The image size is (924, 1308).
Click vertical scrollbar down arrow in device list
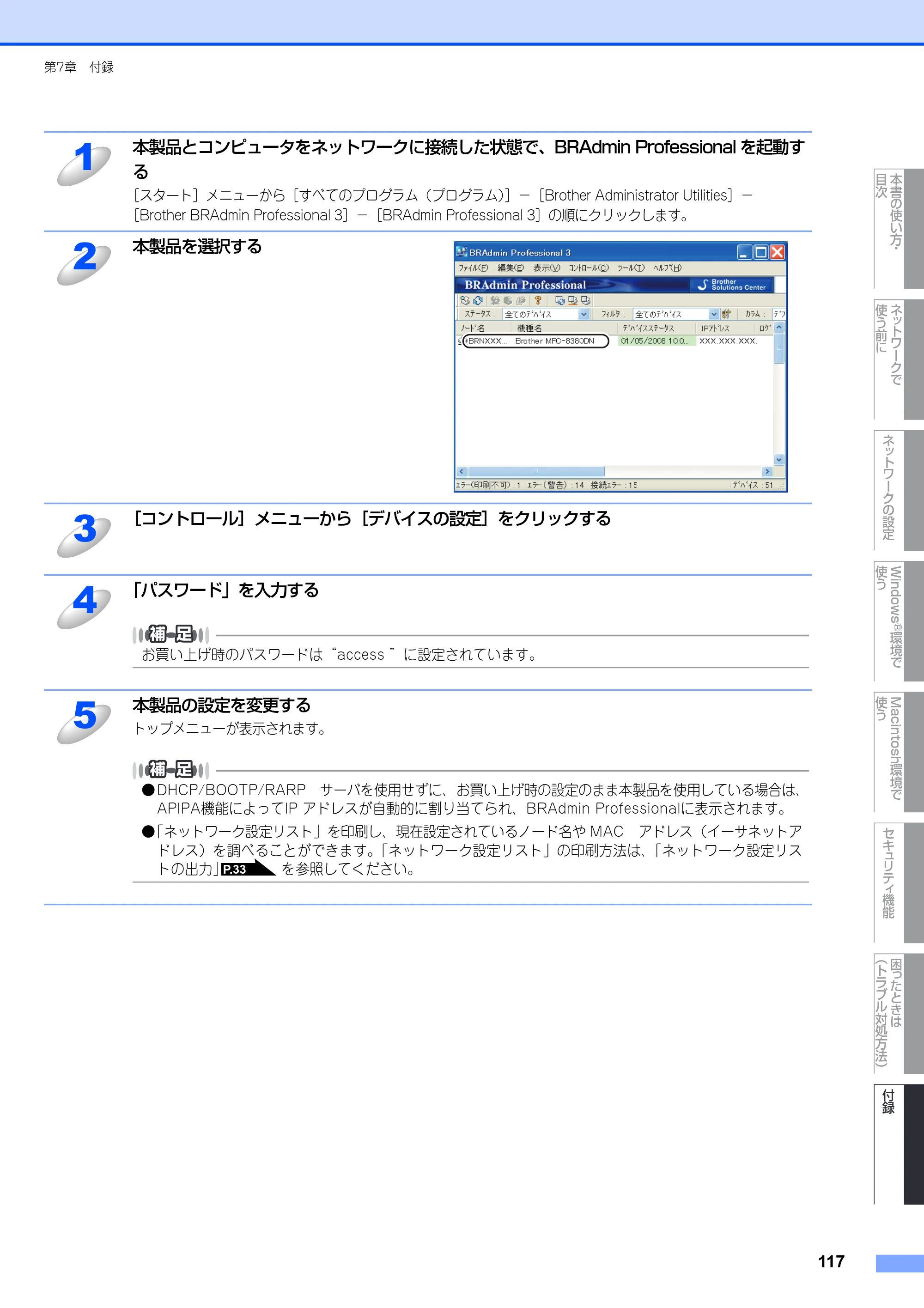coord(779,460)
